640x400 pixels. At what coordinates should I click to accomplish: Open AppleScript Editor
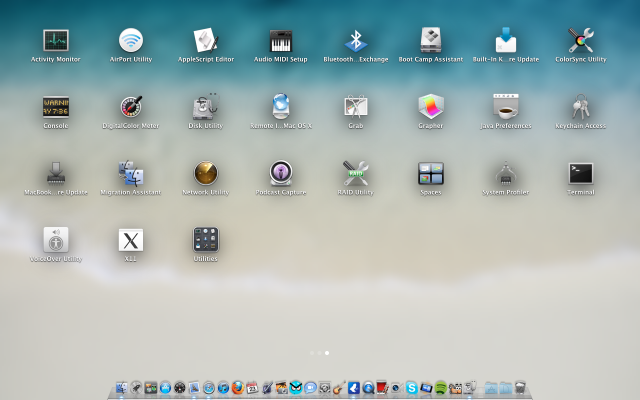(x=206, y=40)
